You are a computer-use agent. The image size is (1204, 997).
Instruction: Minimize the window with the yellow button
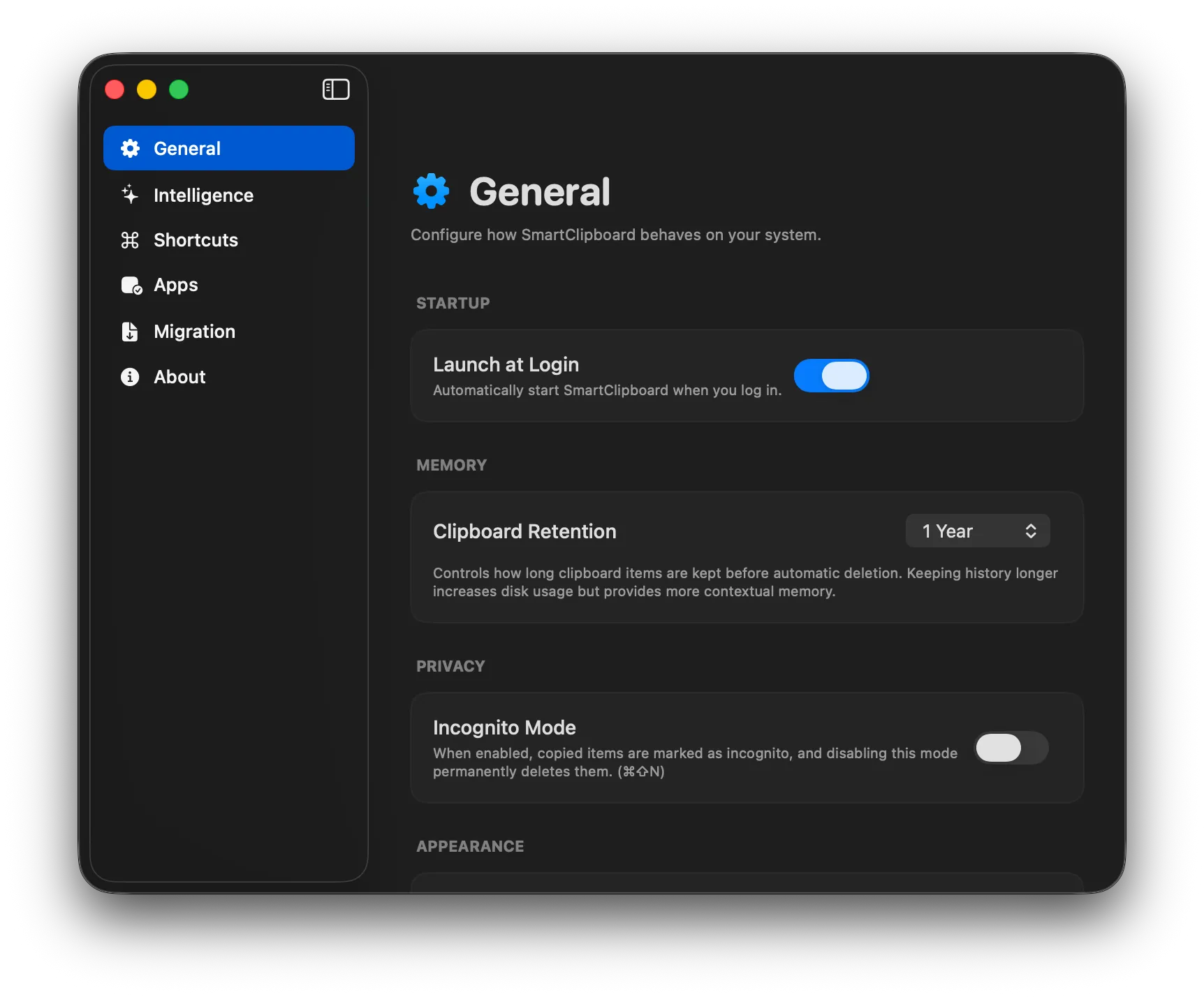(147, 89)
